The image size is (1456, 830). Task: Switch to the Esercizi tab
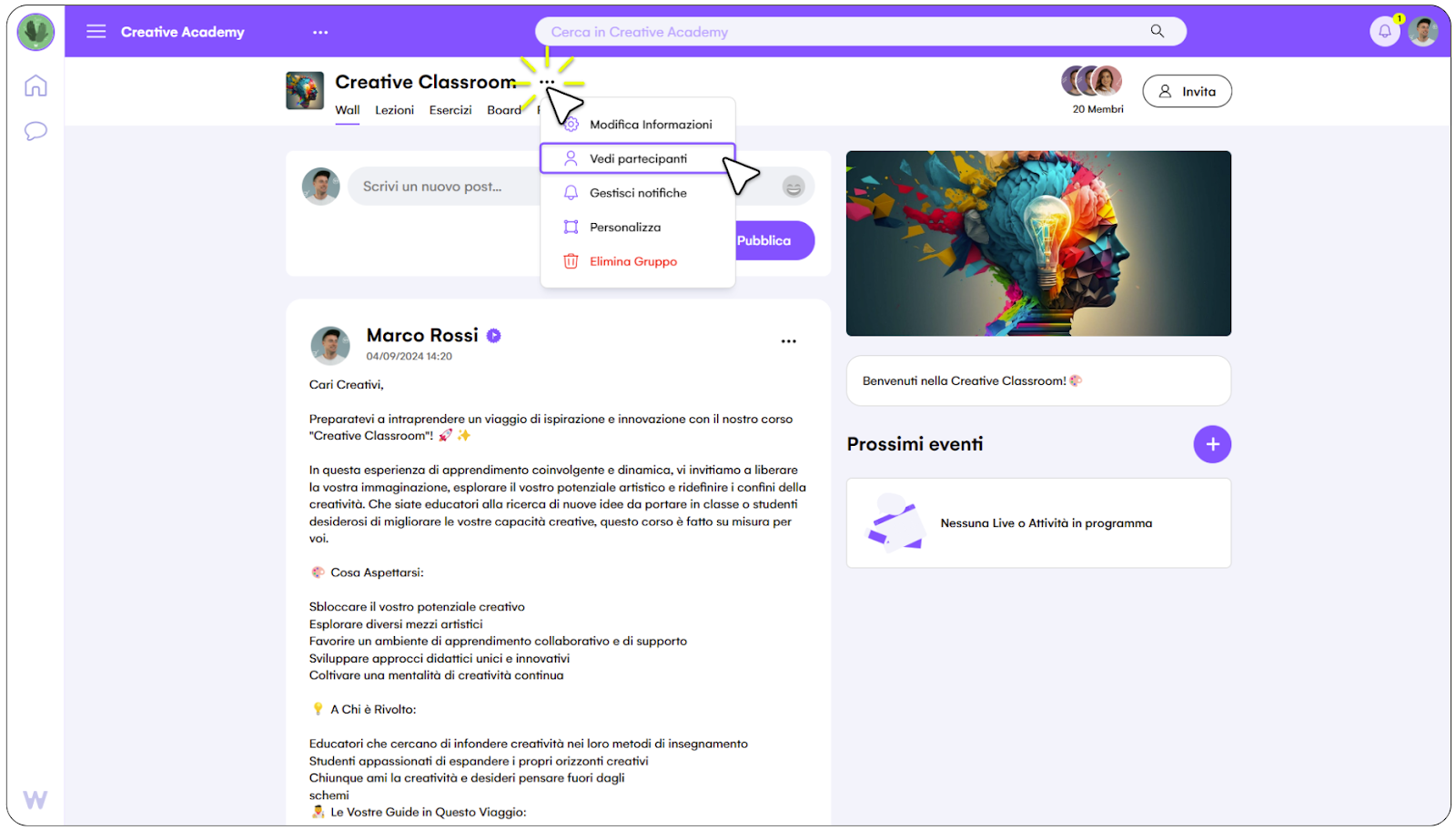click(450, 110)
